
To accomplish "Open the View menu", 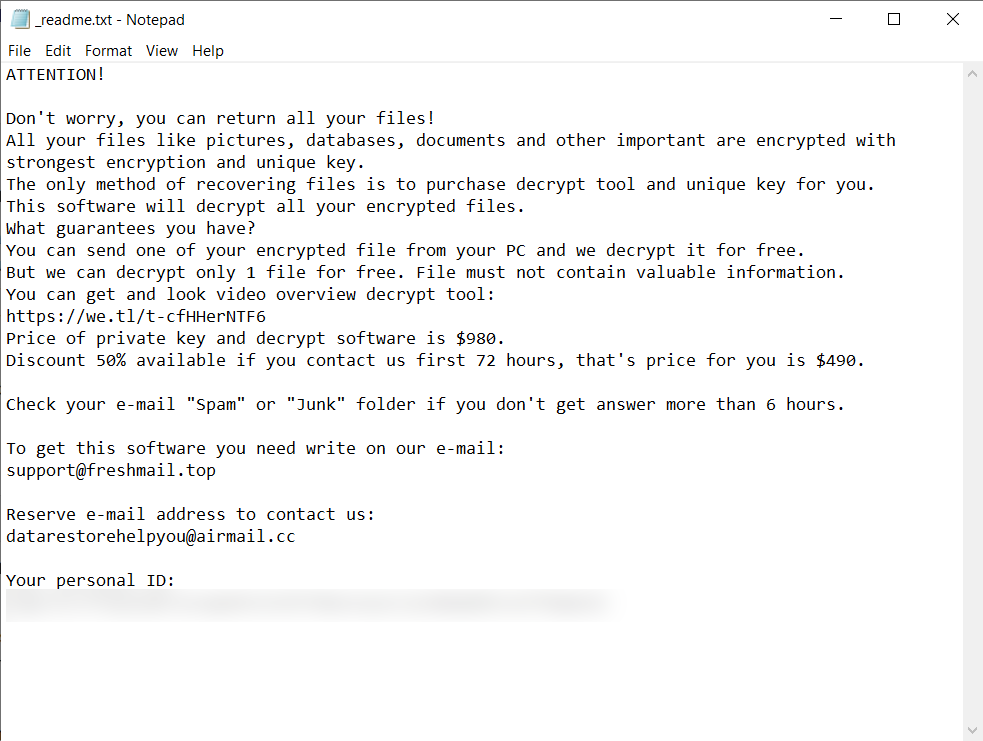I will click(162, 51).
